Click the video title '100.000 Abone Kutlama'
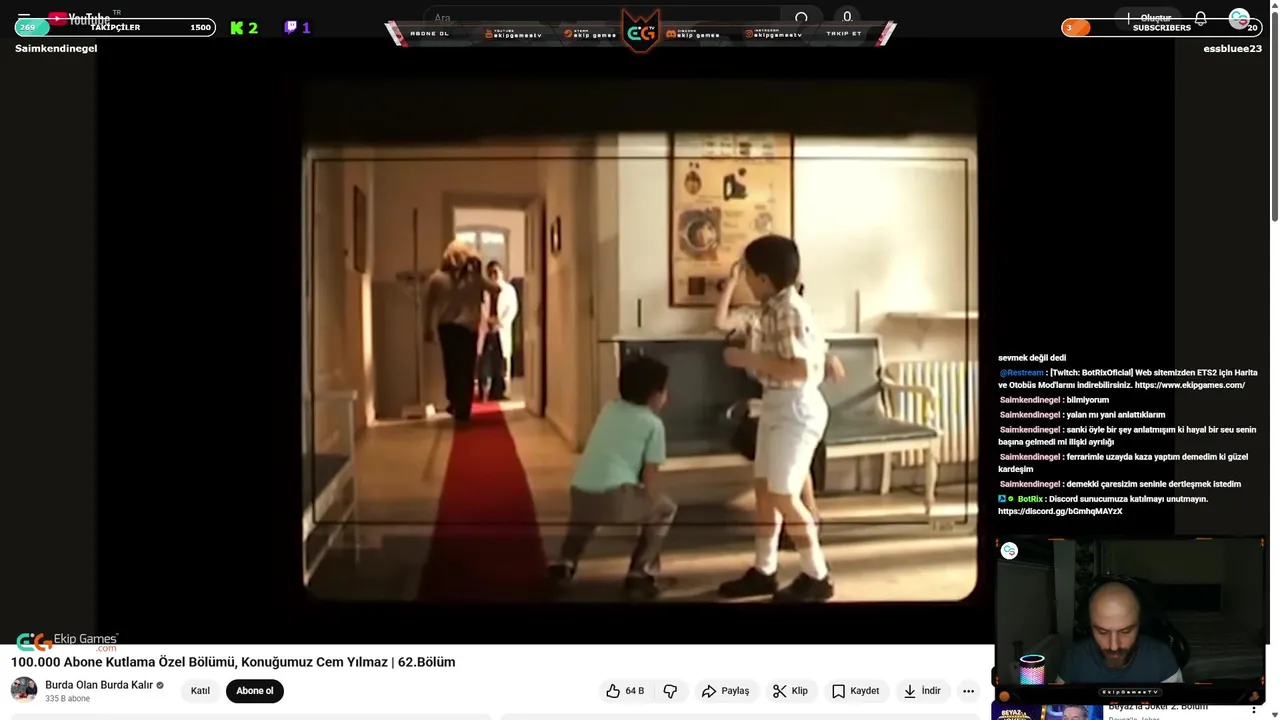 233,662
